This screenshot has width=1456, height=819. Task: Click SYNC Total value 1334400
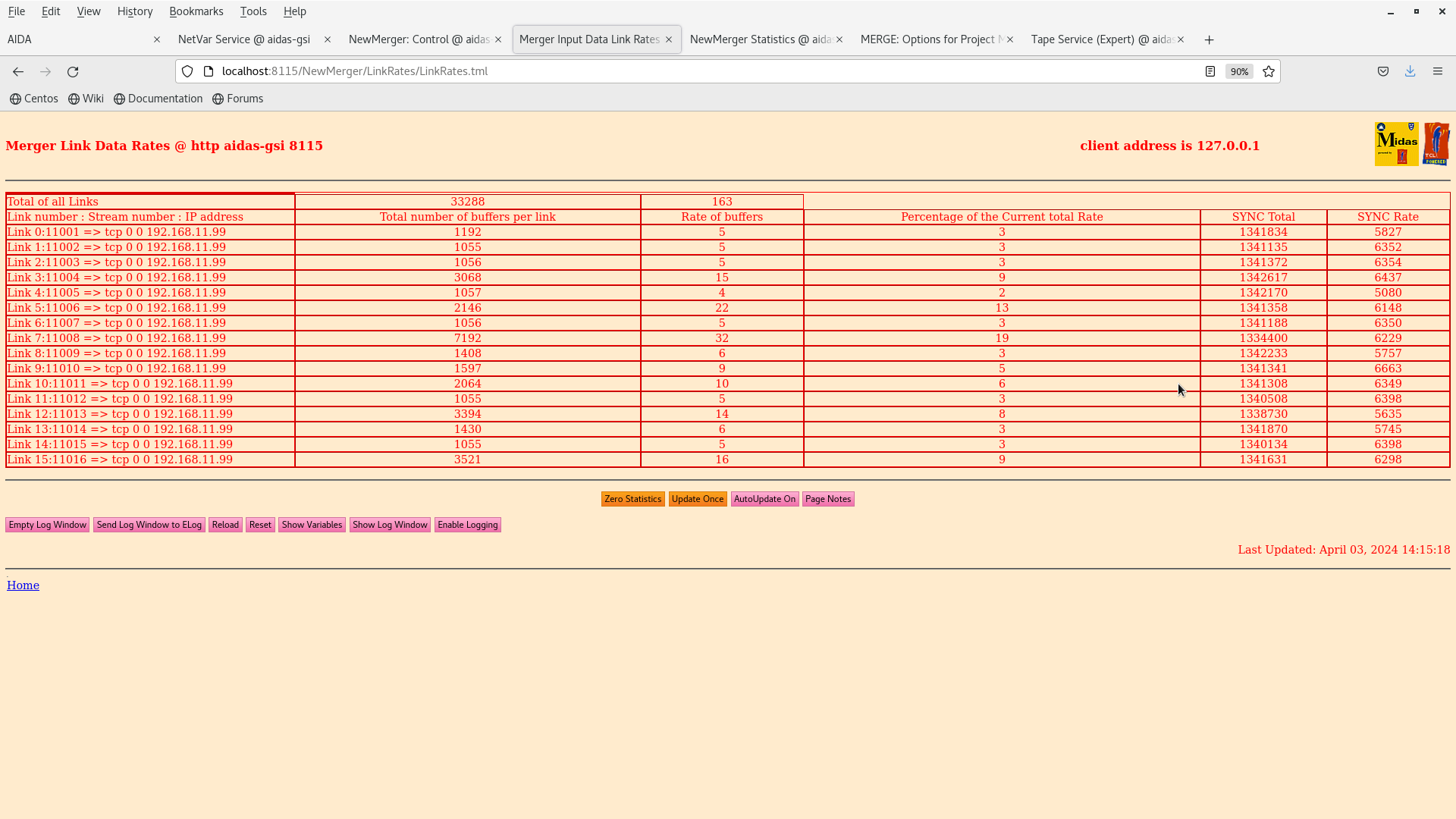point(1263,338)
